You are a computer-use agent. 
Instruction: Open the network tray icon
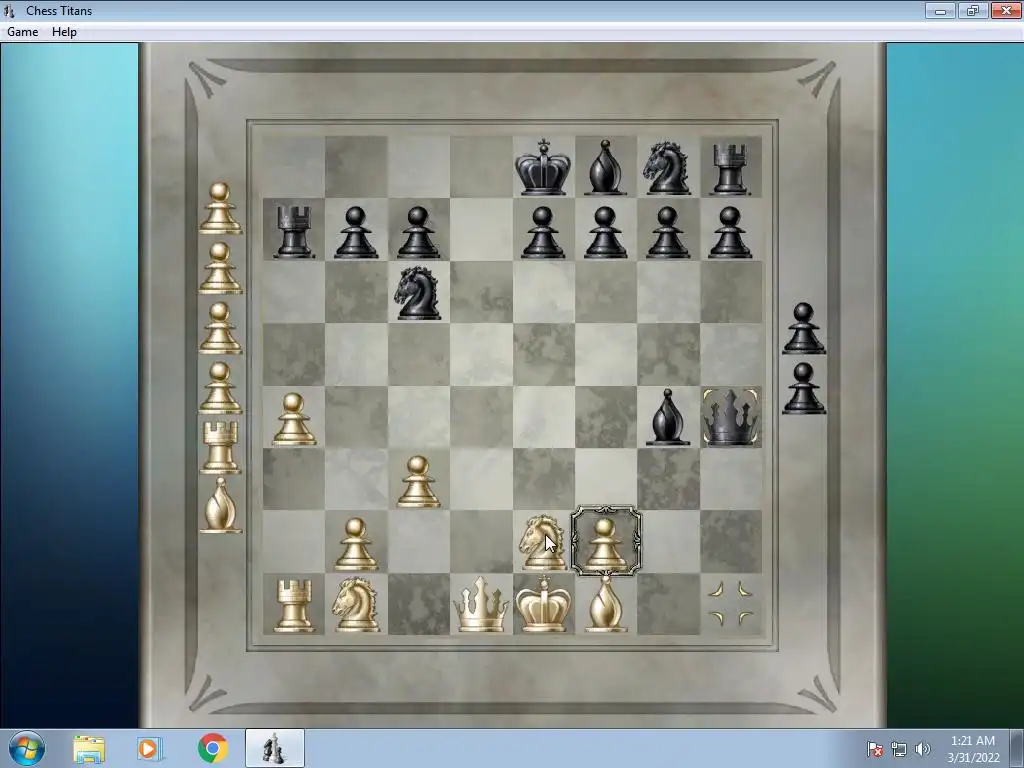point(899,749)
